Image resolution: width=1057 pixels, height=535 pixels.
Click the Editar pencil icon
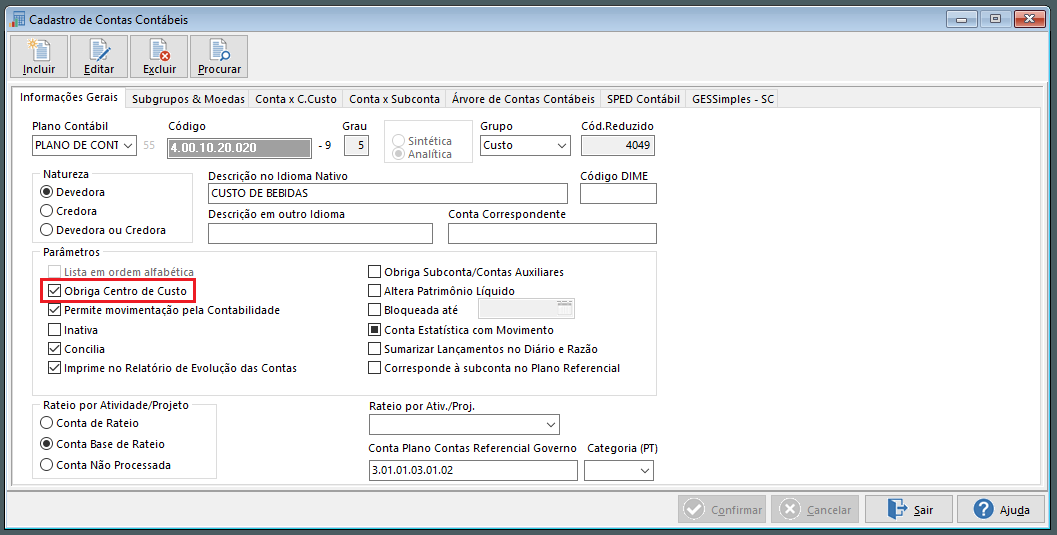99,56
